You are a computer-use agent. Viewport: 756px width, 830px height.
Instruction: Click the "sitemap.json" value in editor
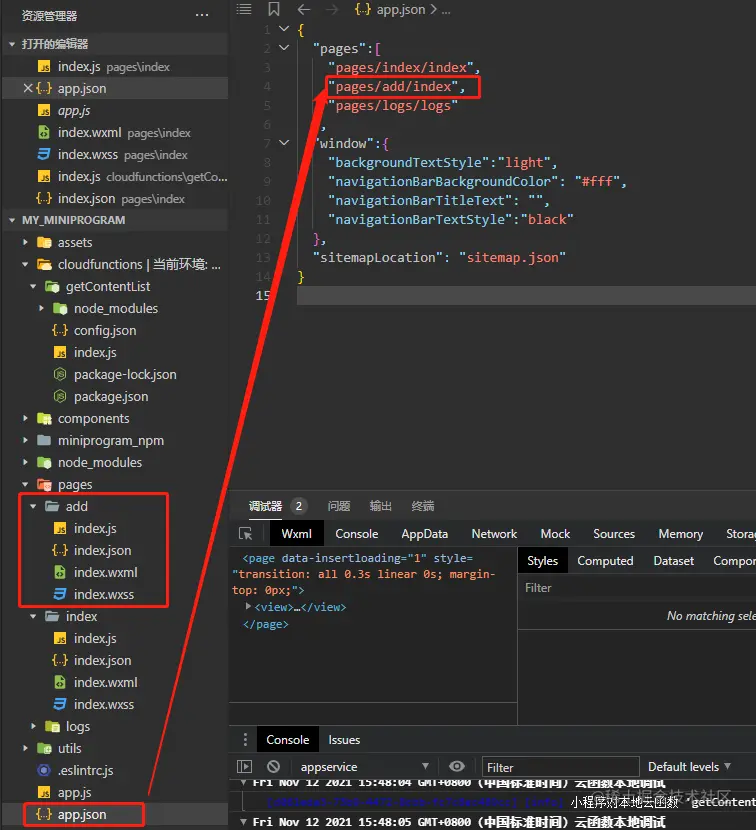512,257
